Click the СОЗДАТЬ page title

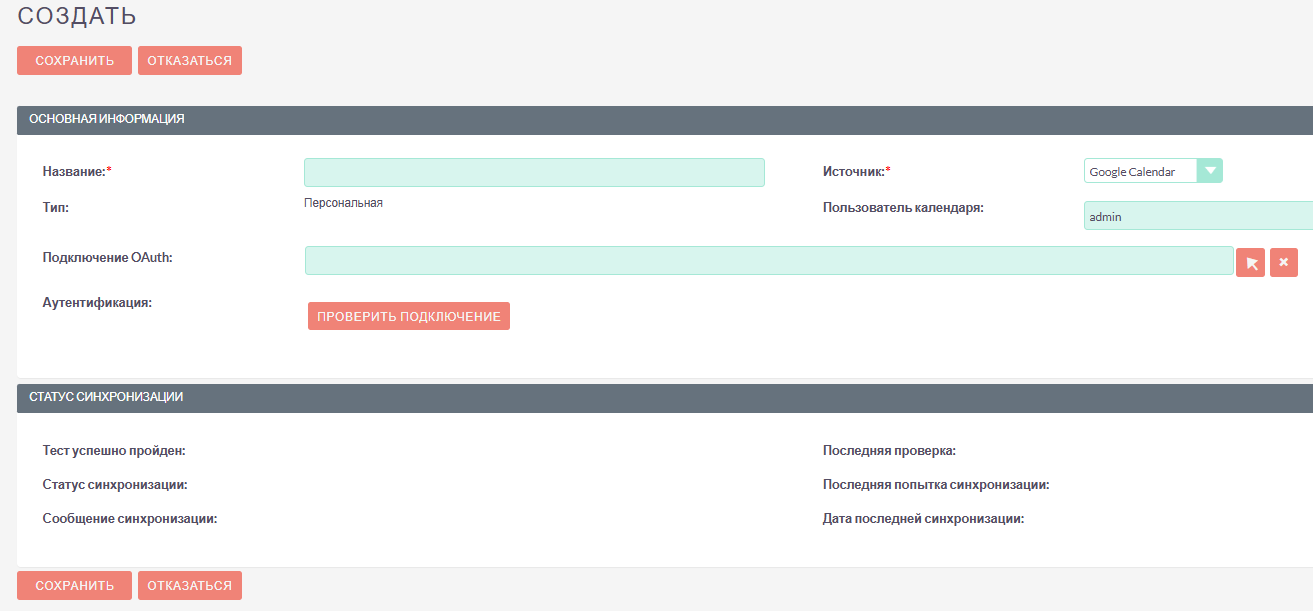[77, 15]
